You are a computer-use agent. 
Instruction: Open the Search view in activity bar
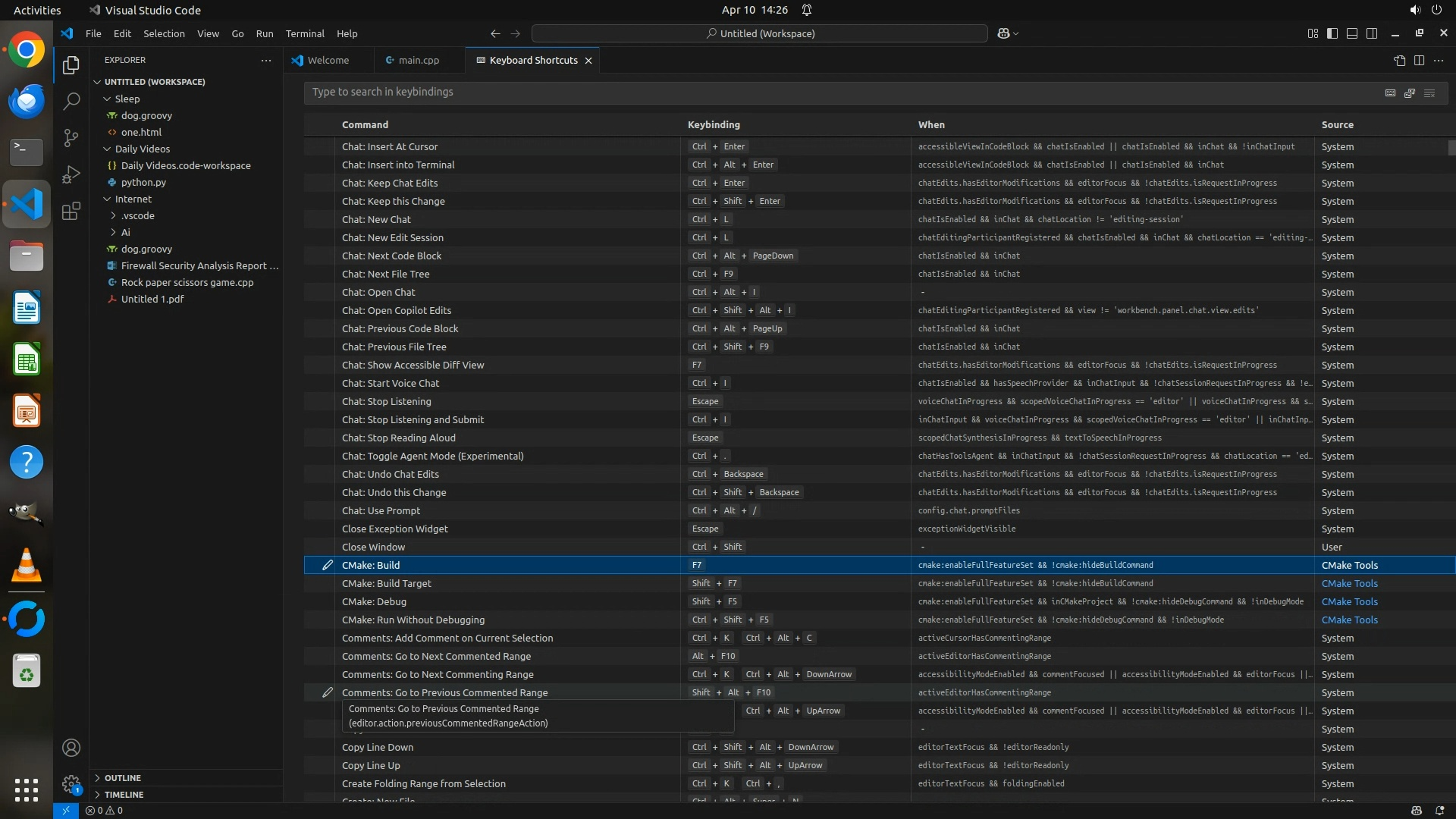[x=71, y=101]
